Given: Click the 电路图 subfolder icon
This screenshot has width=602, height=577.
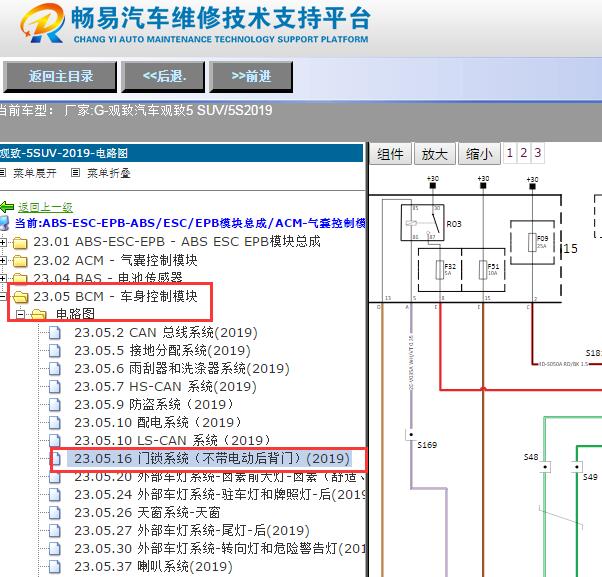Looking at the screenshot, I should [39, 314].
